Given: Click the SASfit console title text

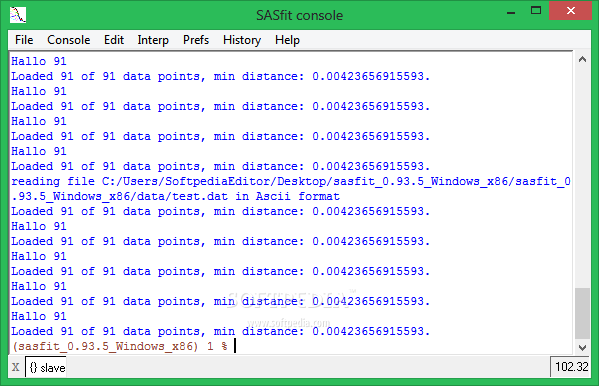Looking at the screenshot, I should pyautogui.click(x=300, y=15).
